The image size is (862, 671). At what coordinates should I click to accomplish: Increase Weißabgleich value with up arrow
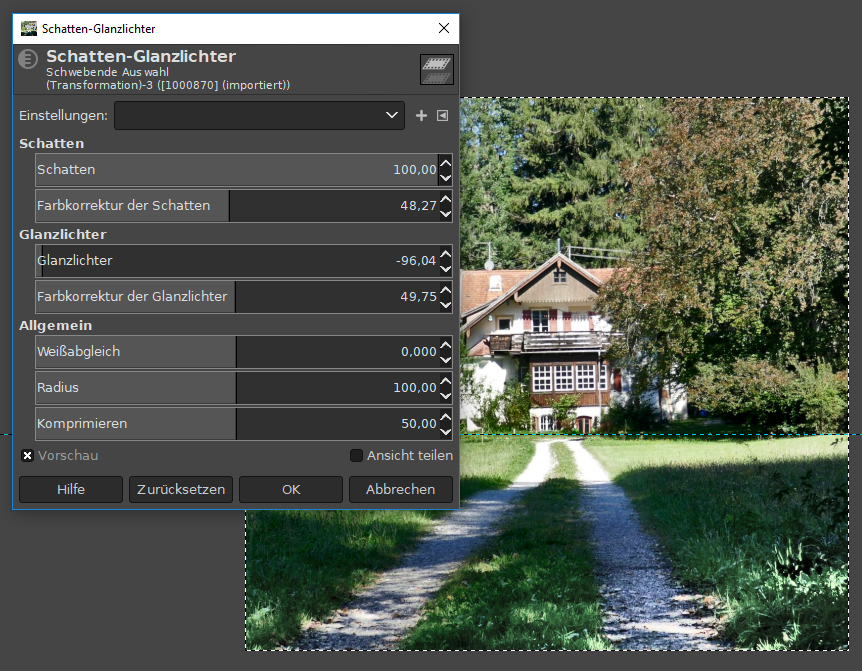click(x=446, y=345)
